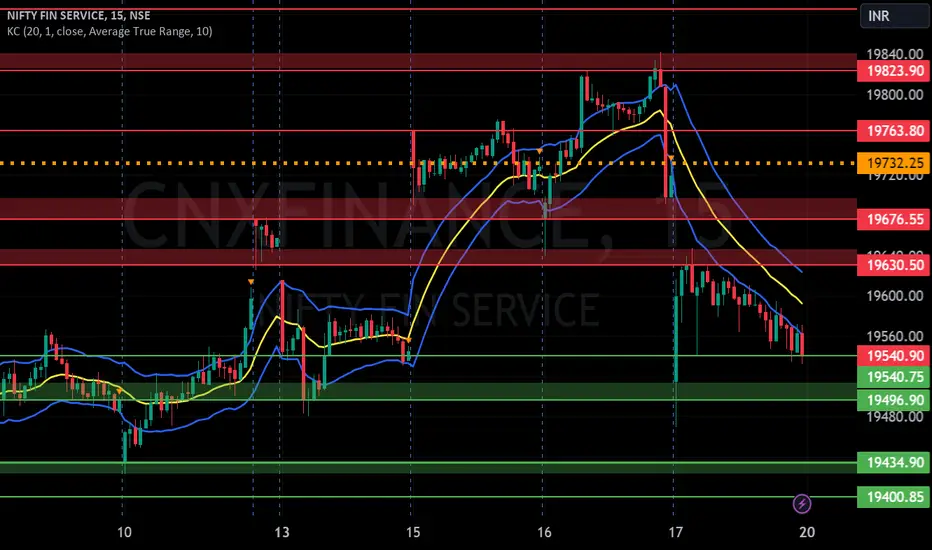Click date 20 on time axis
This screenshot has width=932, height=550.
click(807, 532)
